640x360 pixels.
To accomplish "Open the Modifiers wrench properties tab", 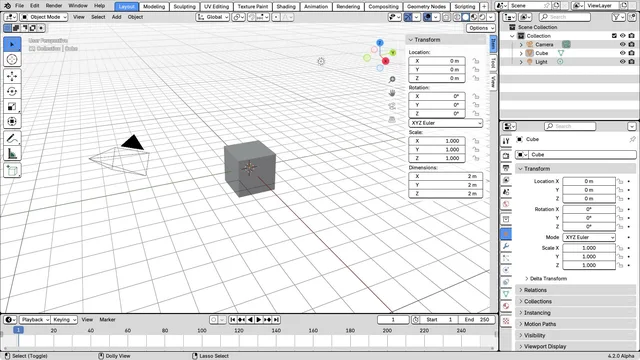I will point(506,246).
